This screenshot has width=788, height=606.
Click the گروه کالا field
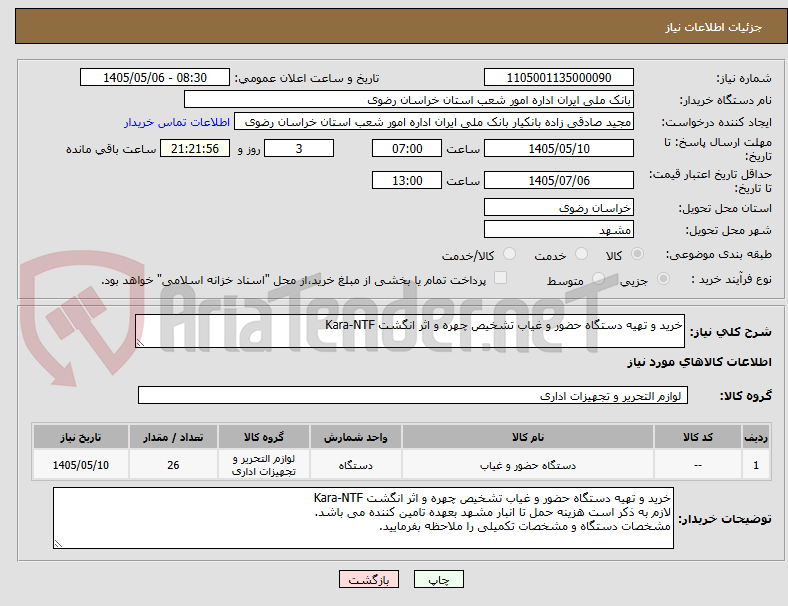pos(413,395)
